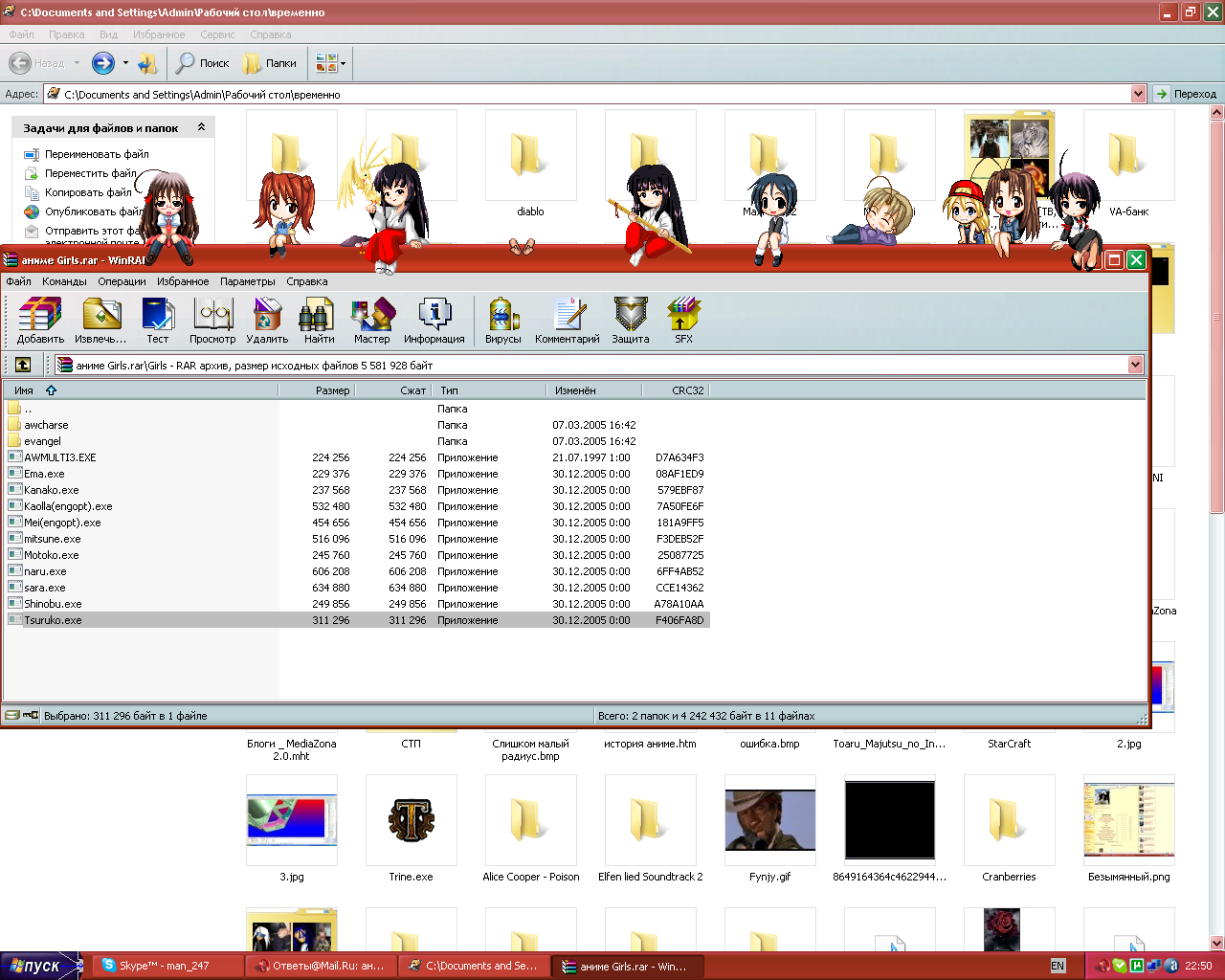Open the WinRAR Операции menu
This screenshot has height=980, width=1225.
coord(122,281)
